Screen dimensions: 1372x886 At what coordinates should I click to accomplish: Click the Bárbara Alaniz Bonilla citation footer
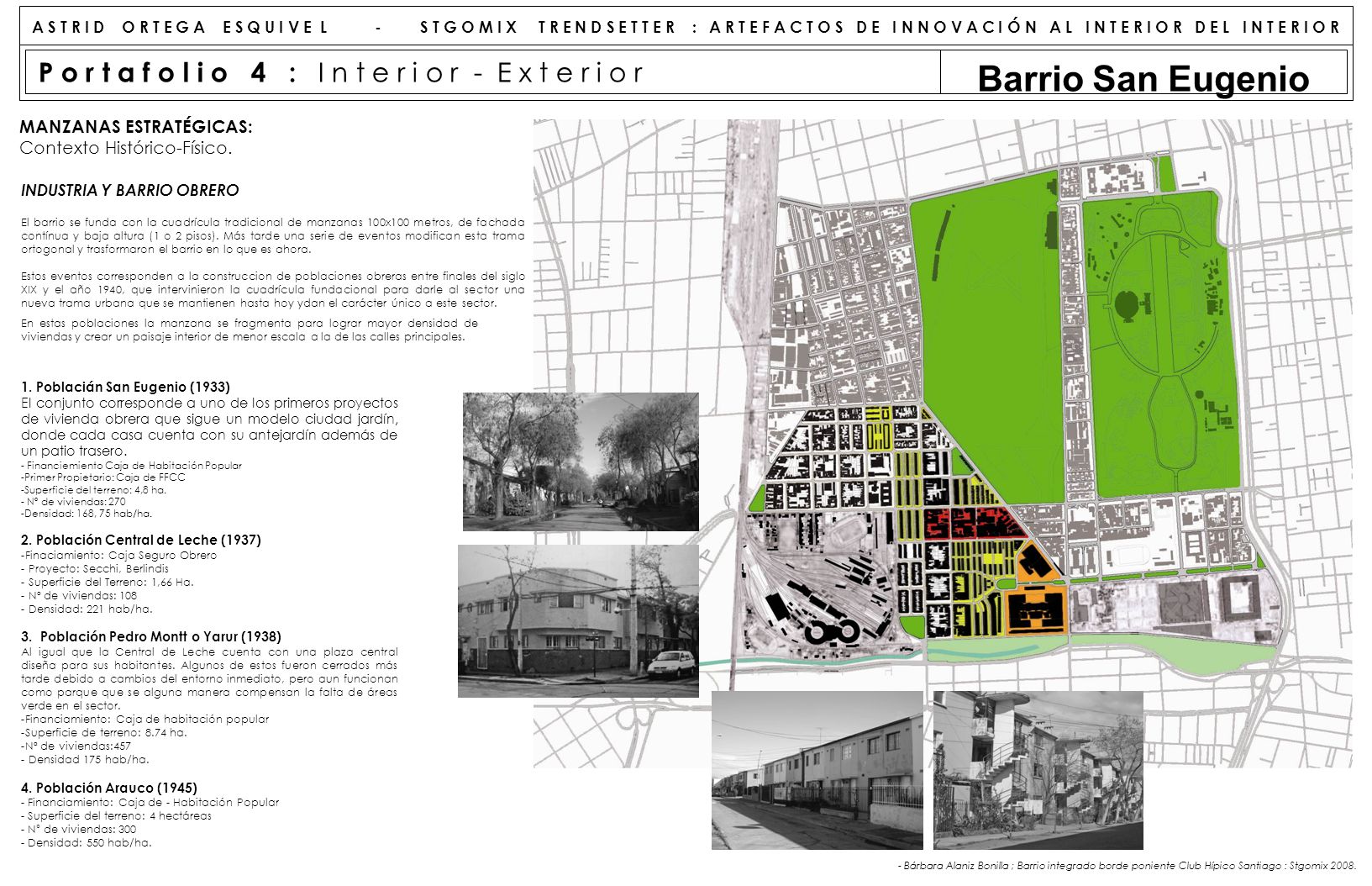point(1127,866)
